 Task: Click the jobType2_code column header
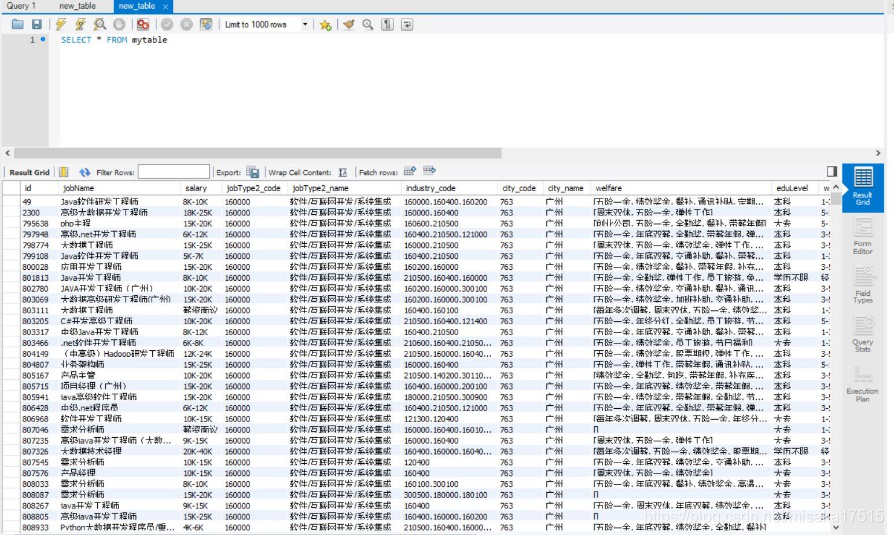click(254, 188)
